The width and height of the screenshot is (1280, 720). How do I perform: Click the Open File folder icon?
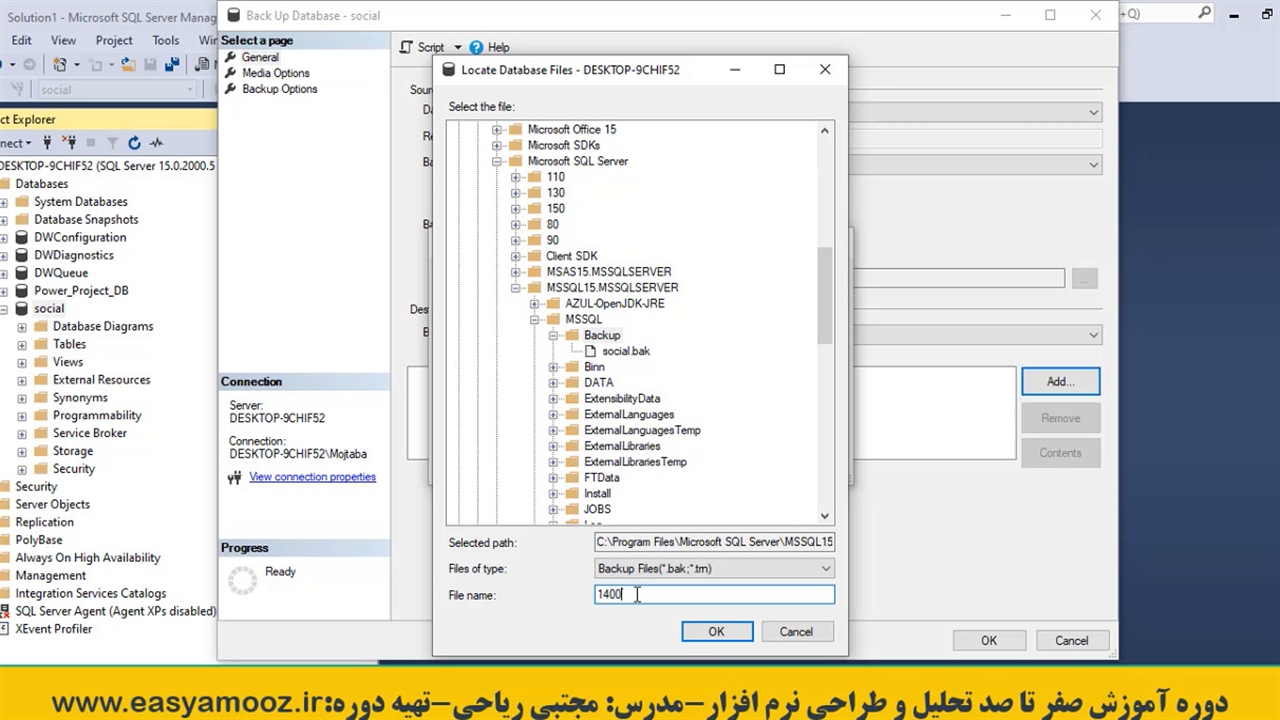(128, 65)
